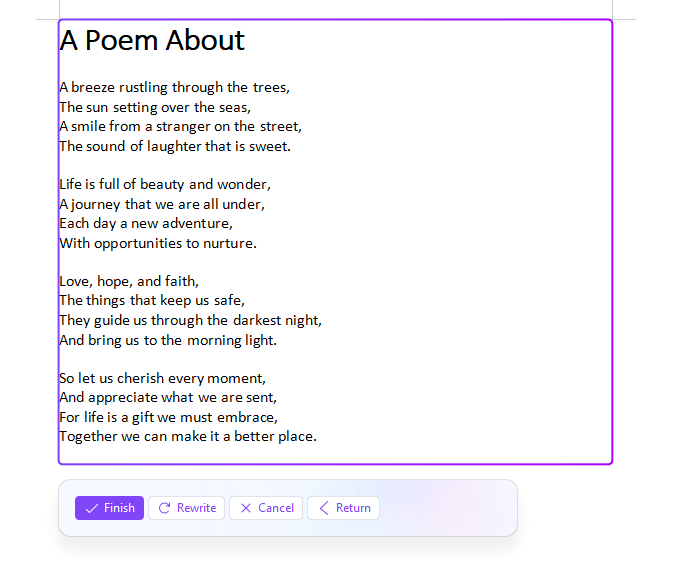691x561 pixels.
Task: Click on "The sound of laughter that is sweet."
Action: coord(175,146)
